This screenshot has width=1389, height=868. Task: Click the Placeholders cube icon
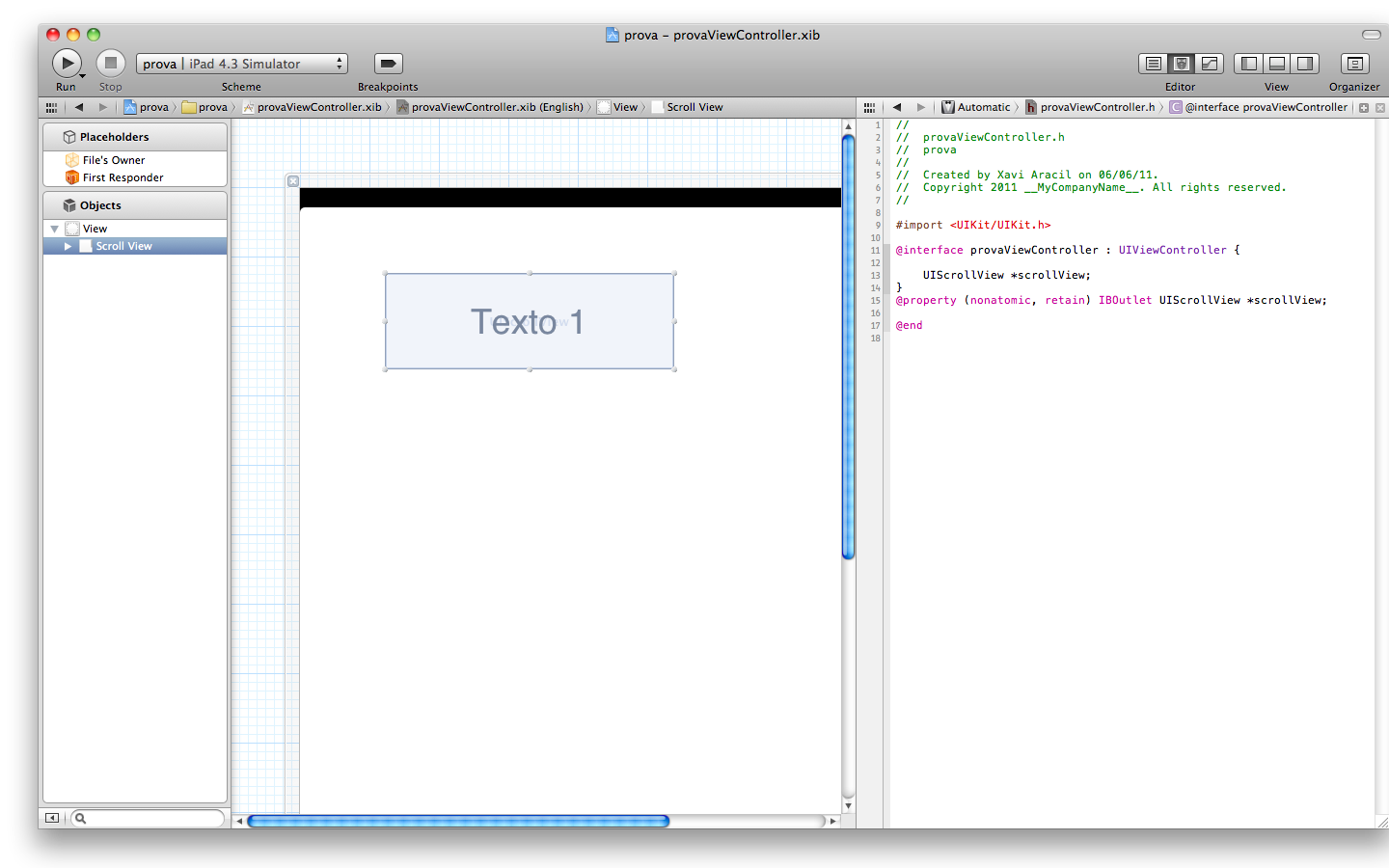pos(69,137)
